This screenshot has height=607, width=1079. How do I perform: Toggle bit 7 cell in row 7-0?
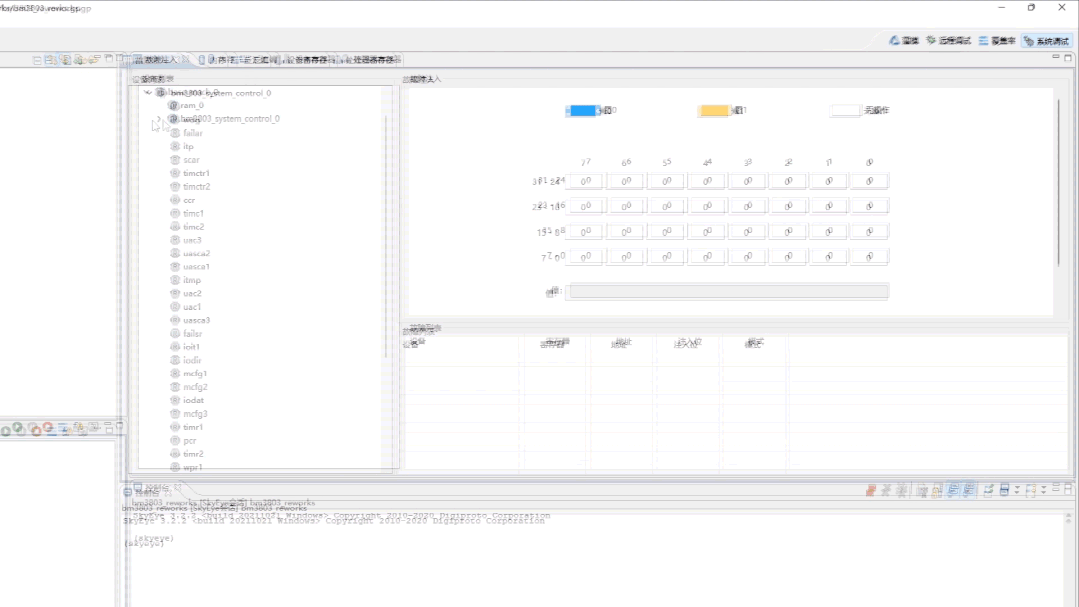tap(585, 257)
